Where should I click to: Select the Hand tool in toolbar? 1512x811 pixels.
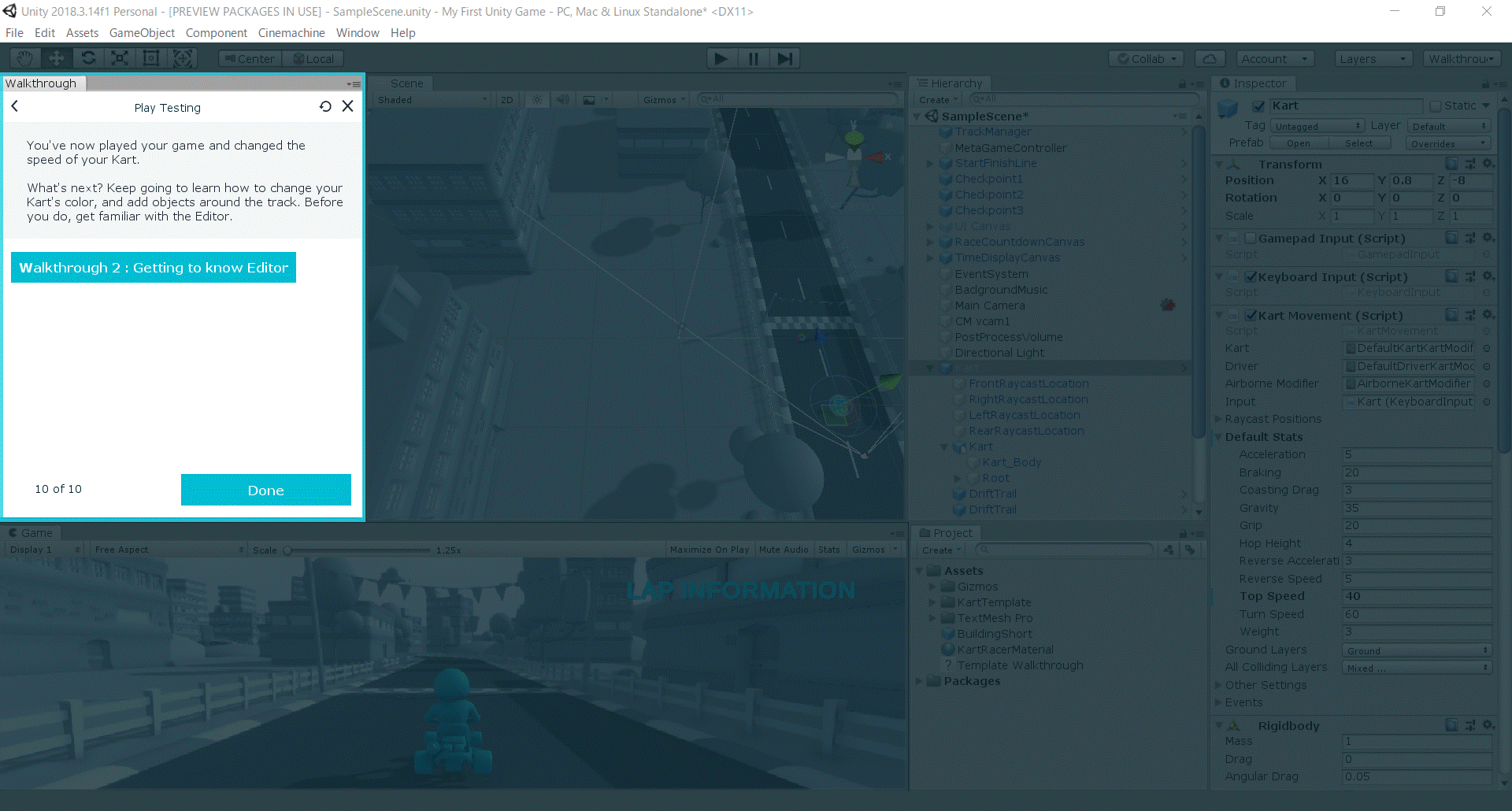(x=25, y=58)
